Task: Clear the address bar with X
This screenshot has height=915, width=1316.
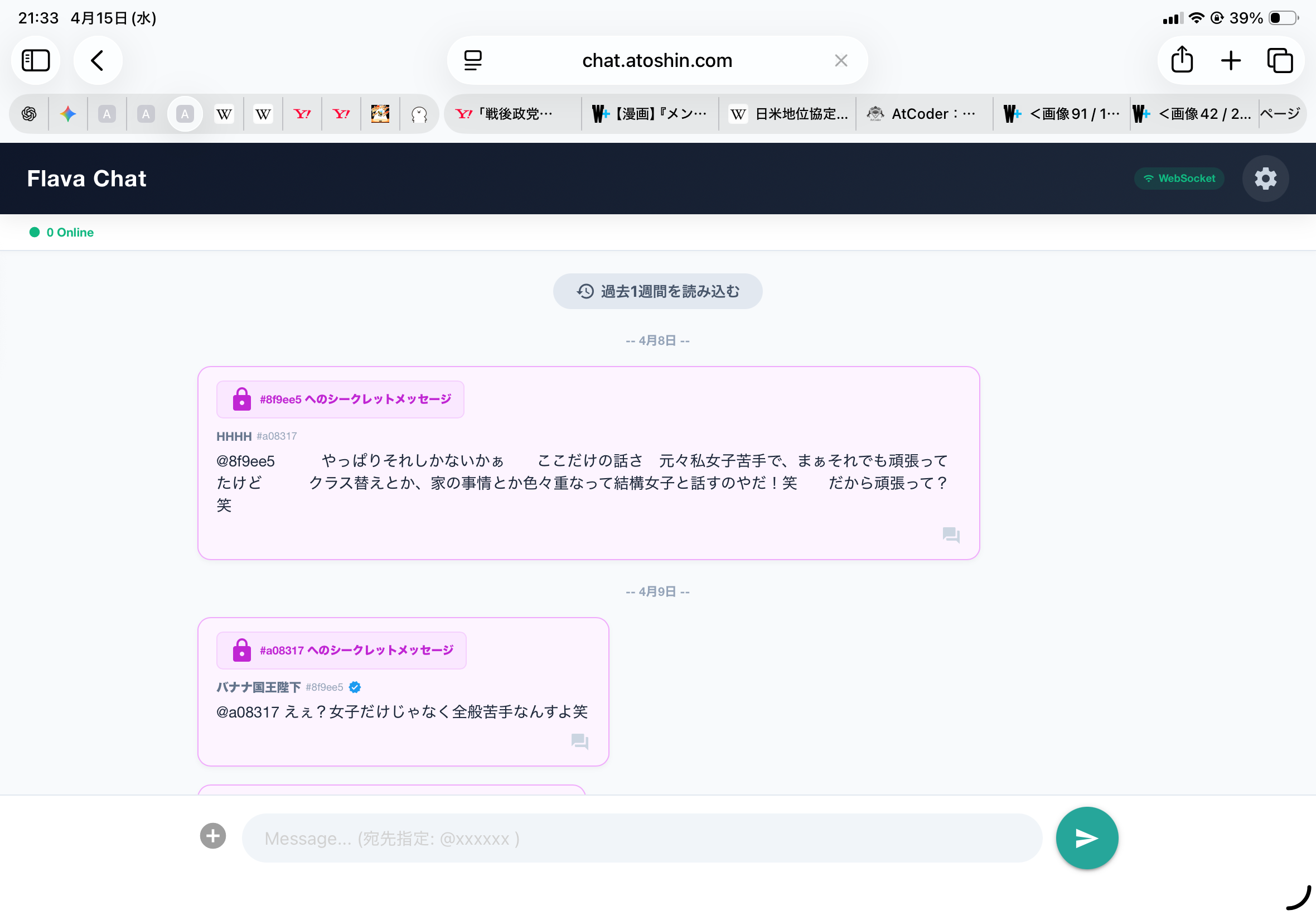Action: click(x=840, y=60)
